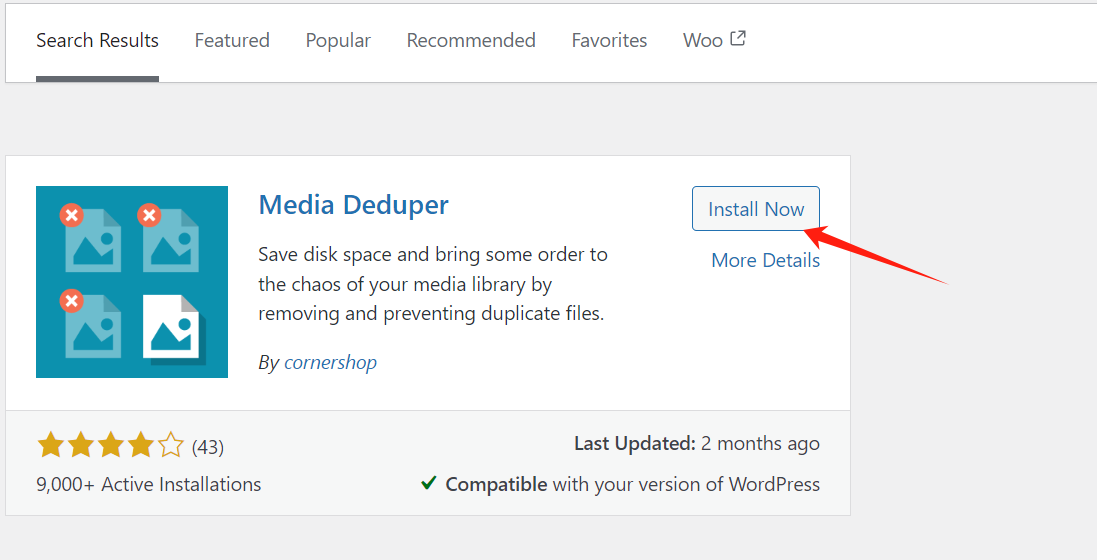
Task: Click the first gold rating star
Action: point(51,445)
